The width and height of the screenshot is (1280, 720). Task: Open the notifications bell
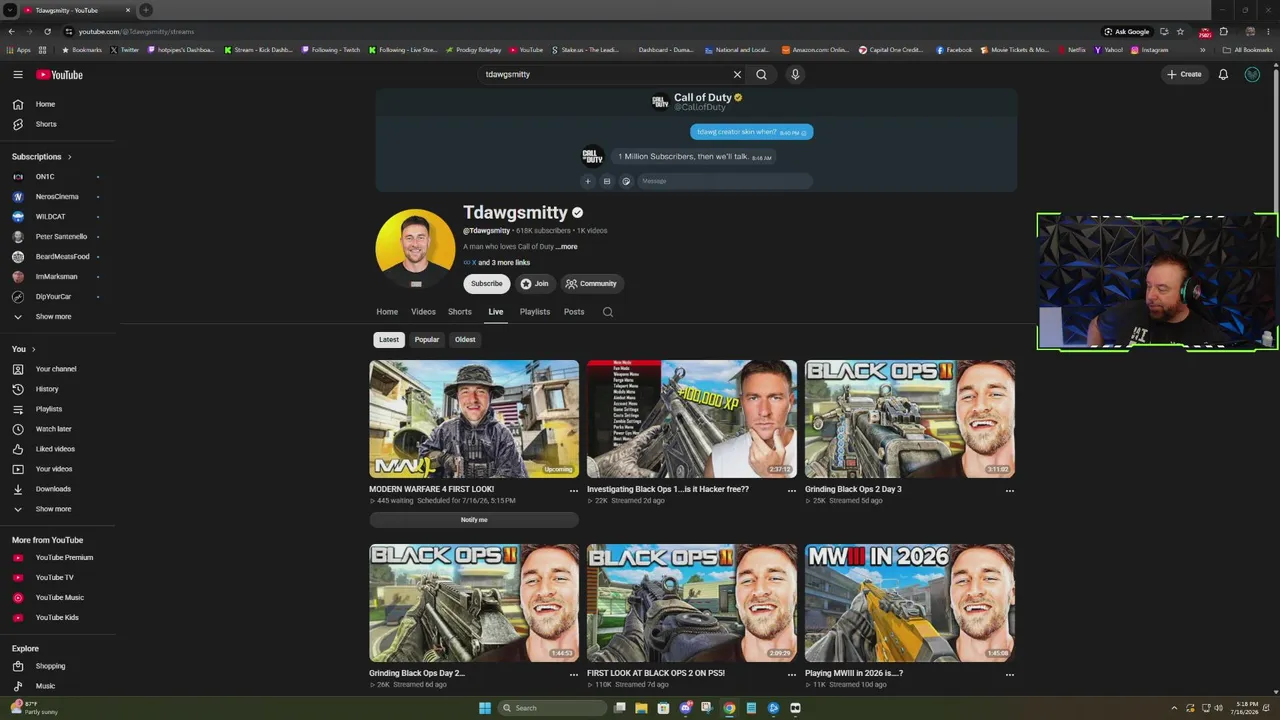(x=1223, y=74)
